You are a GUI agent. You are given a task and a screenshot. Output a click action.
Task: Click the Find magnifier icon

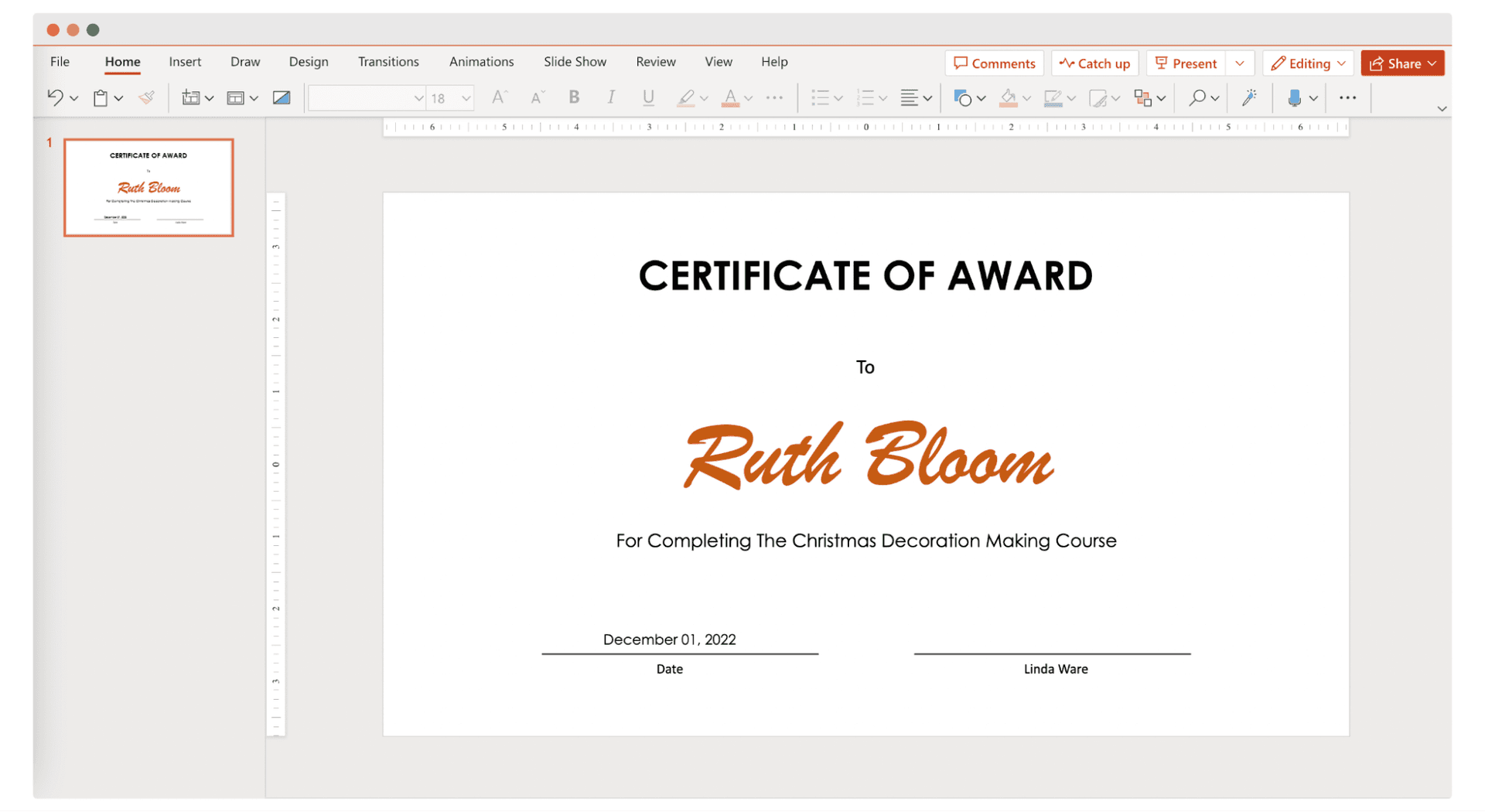1197,97
